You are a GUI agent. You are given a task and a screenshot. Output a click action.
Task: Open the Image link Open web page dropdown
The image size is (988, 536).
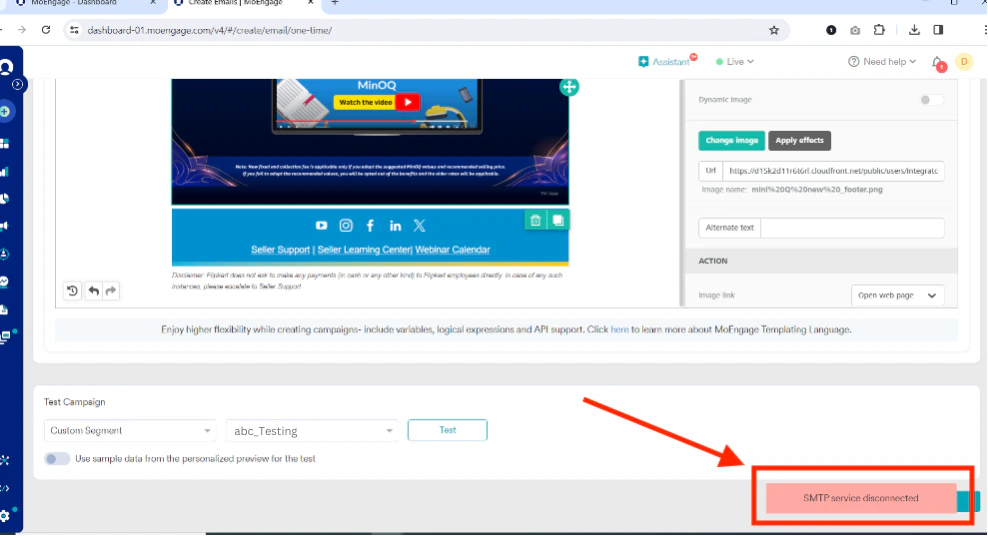tap(897, 295)
